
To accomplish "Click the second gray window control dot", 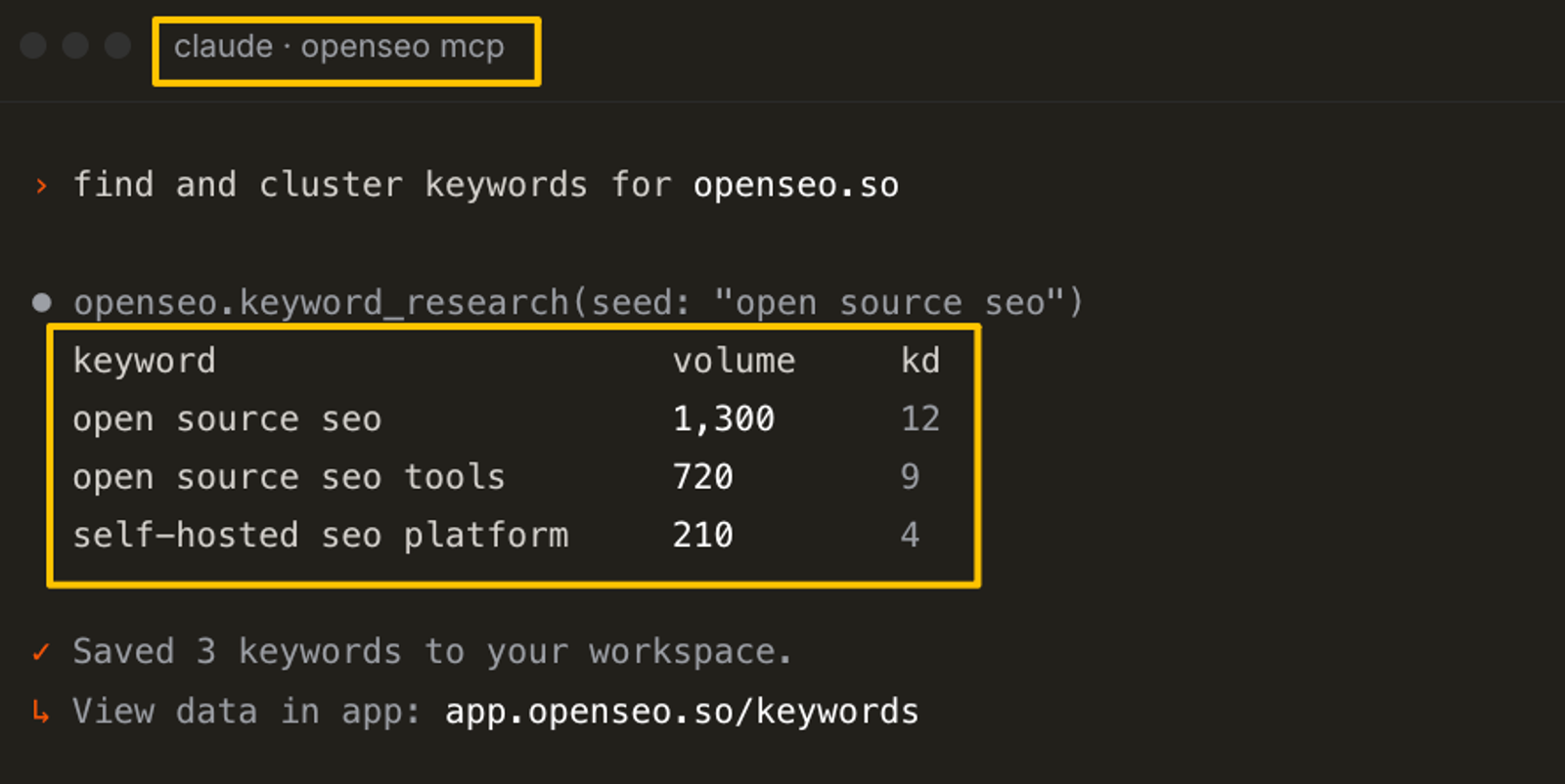I will point(75,46).
